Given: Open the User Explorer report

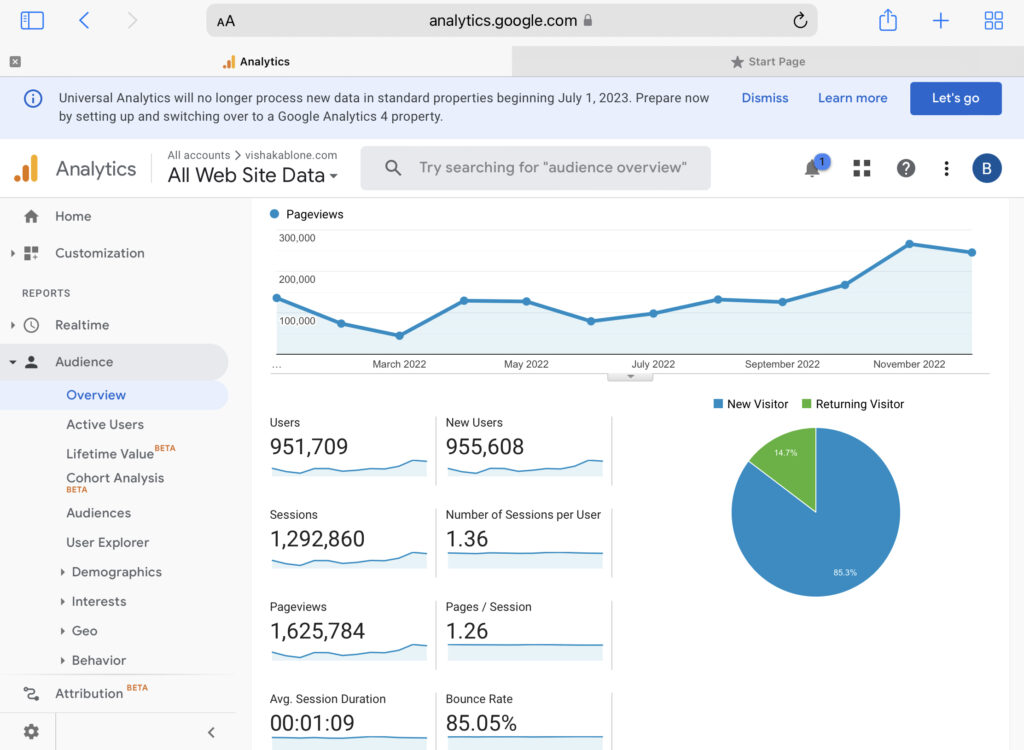Looking at the screenshot, I should point(107,542).
